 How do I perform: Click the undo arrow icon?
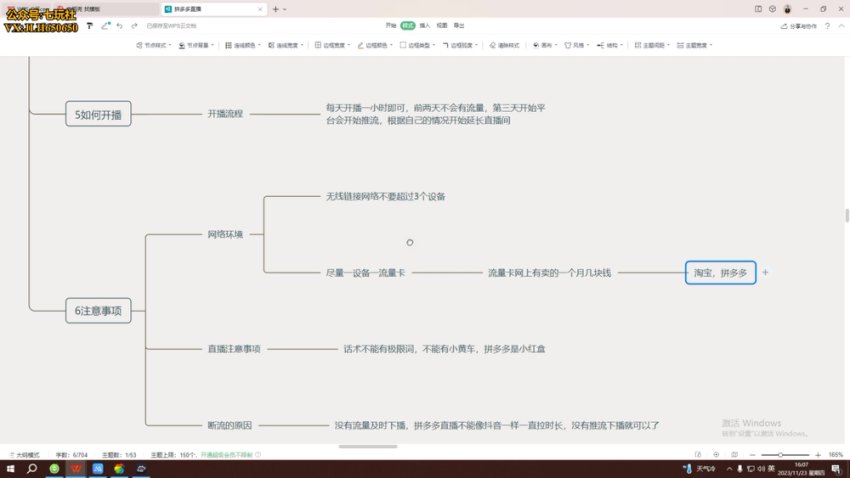pos(120,25)
